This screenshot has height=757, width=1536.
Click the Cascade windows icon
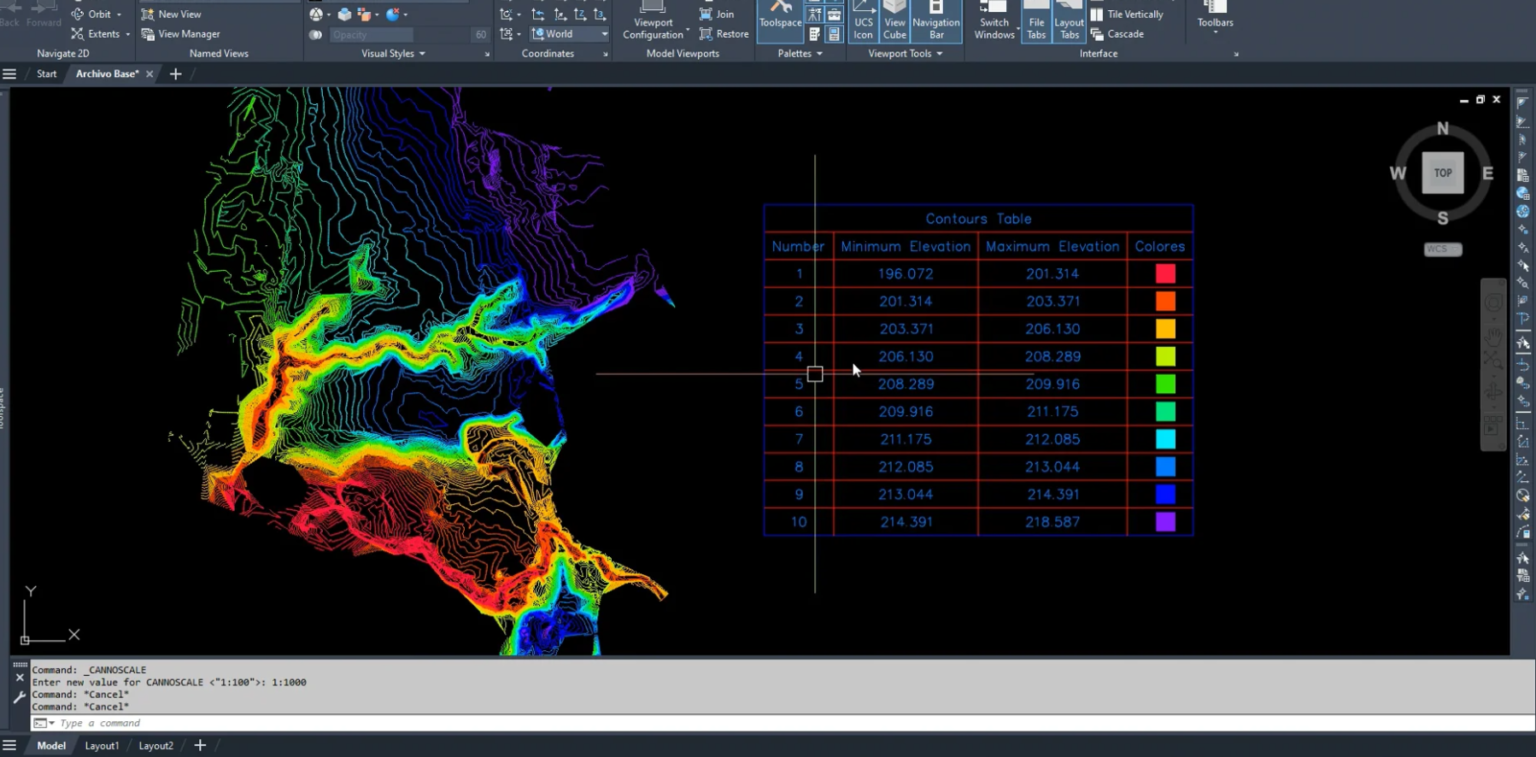pos(1097,34)
